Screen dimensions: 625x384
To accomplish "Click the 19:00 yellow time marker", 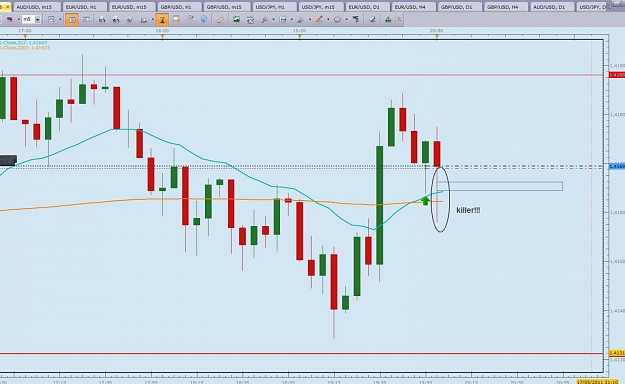I will (x=300, y=37).
